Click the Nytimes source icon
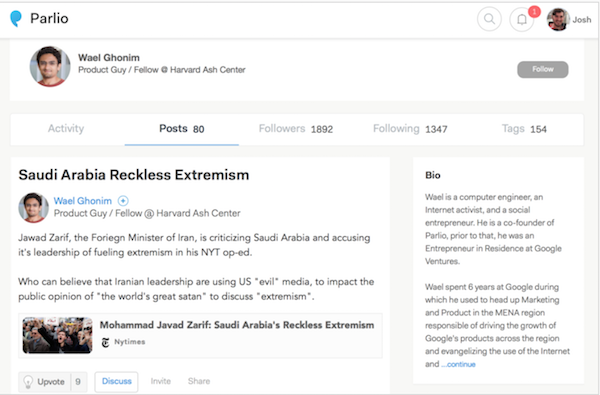The image size is (600, 395). coord(106,342)
